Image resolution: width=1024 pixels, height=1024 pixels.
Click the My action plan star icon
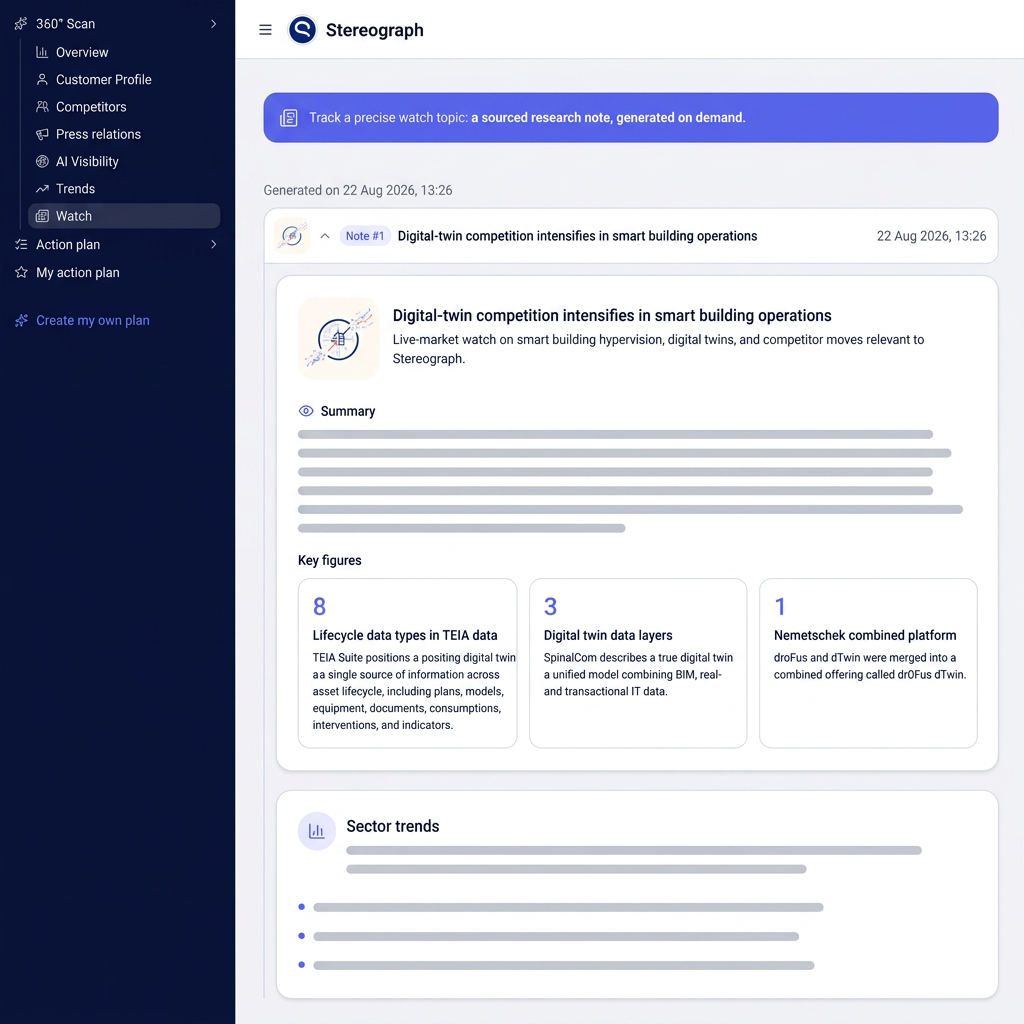21,272
